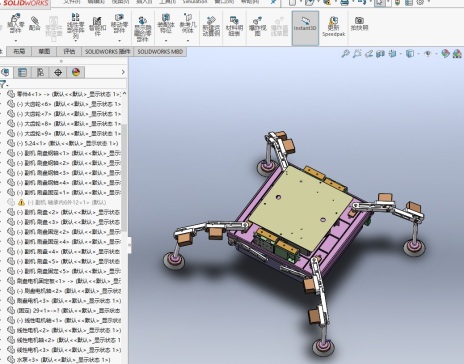Open the DimXpertManager crosshair tab
Image resolution: width=464 pixels, height=364 pixels.
tap(58, 72)
